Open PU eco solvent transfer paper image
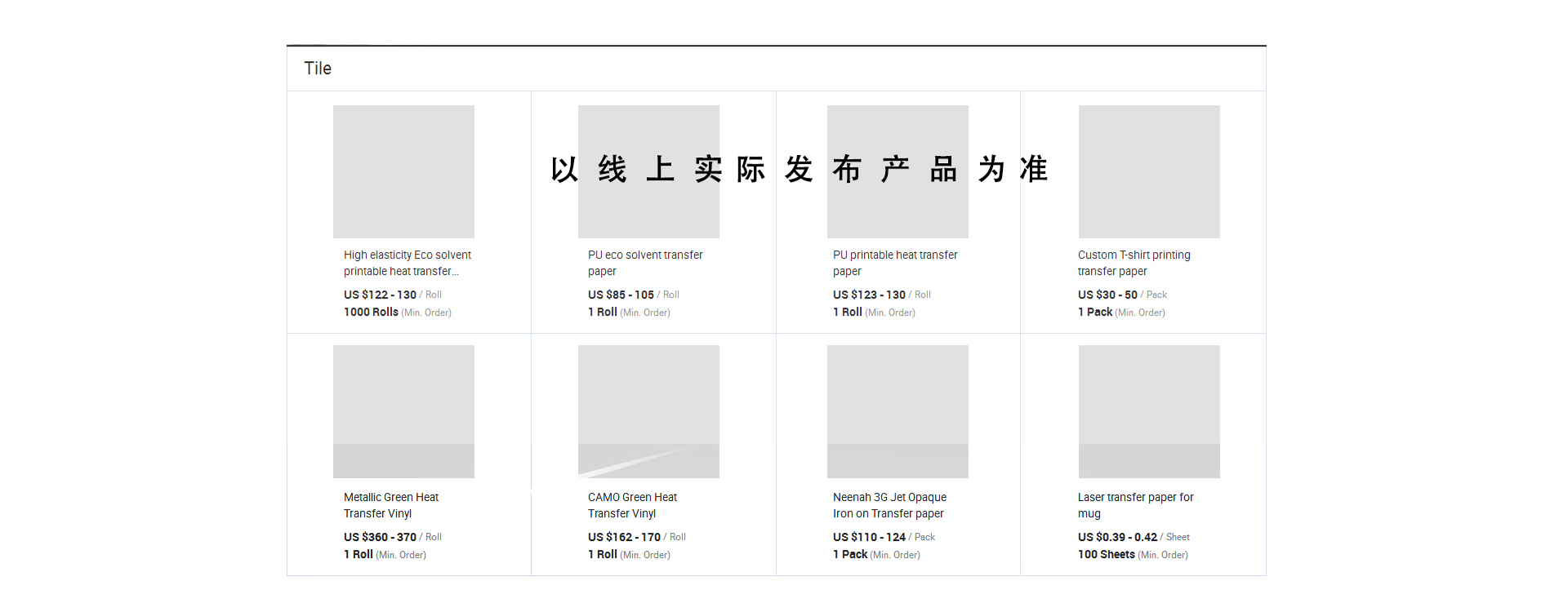 [648, 171]
